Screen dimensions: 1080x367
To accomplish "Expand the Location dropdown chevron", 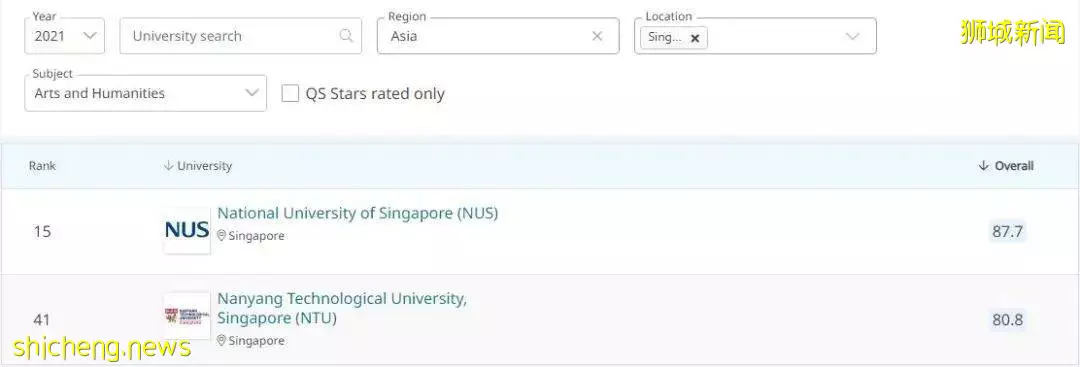I will coord(853,36).
